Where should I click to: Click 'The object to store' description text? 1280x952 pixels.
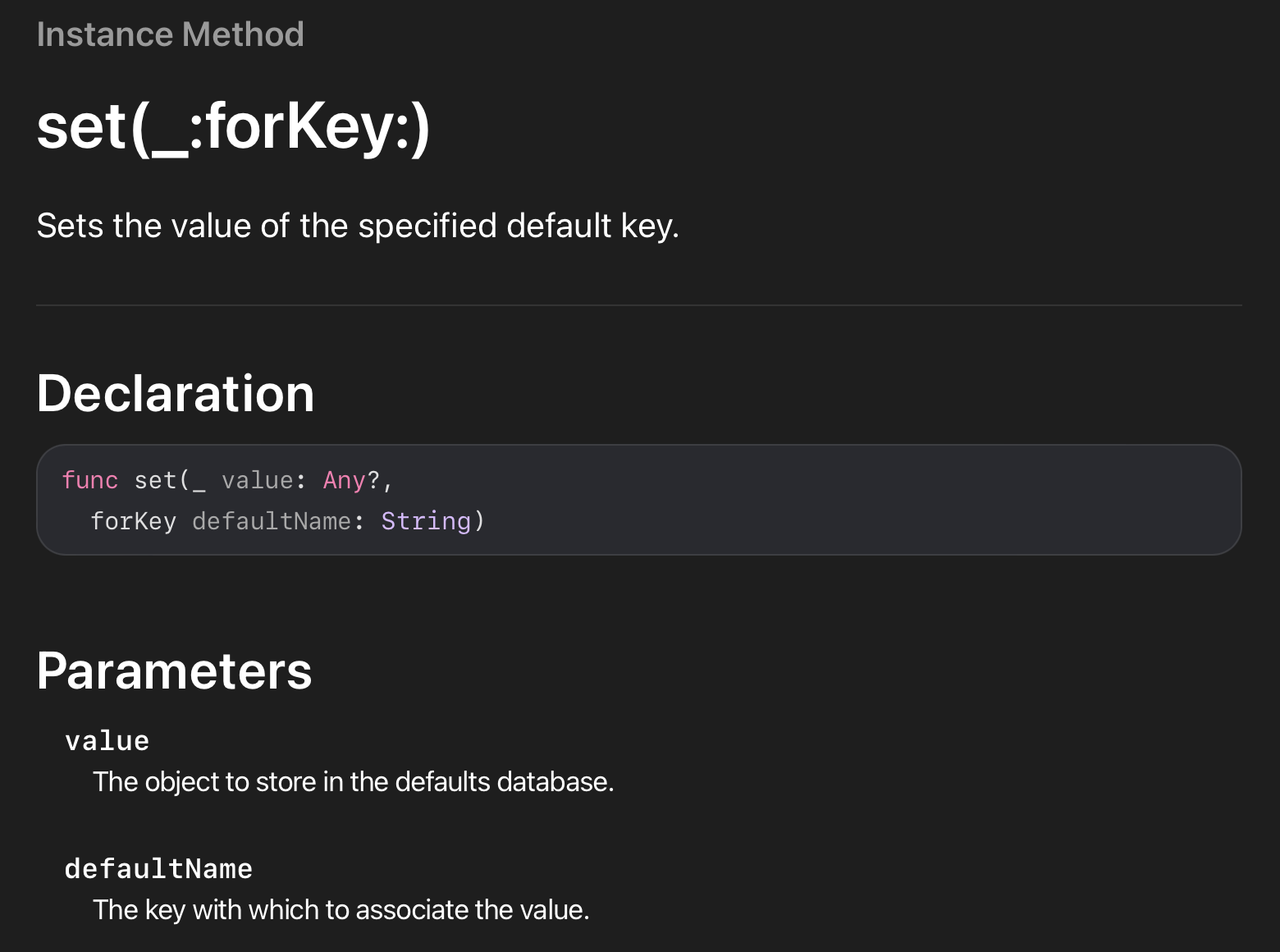[354, 781]
